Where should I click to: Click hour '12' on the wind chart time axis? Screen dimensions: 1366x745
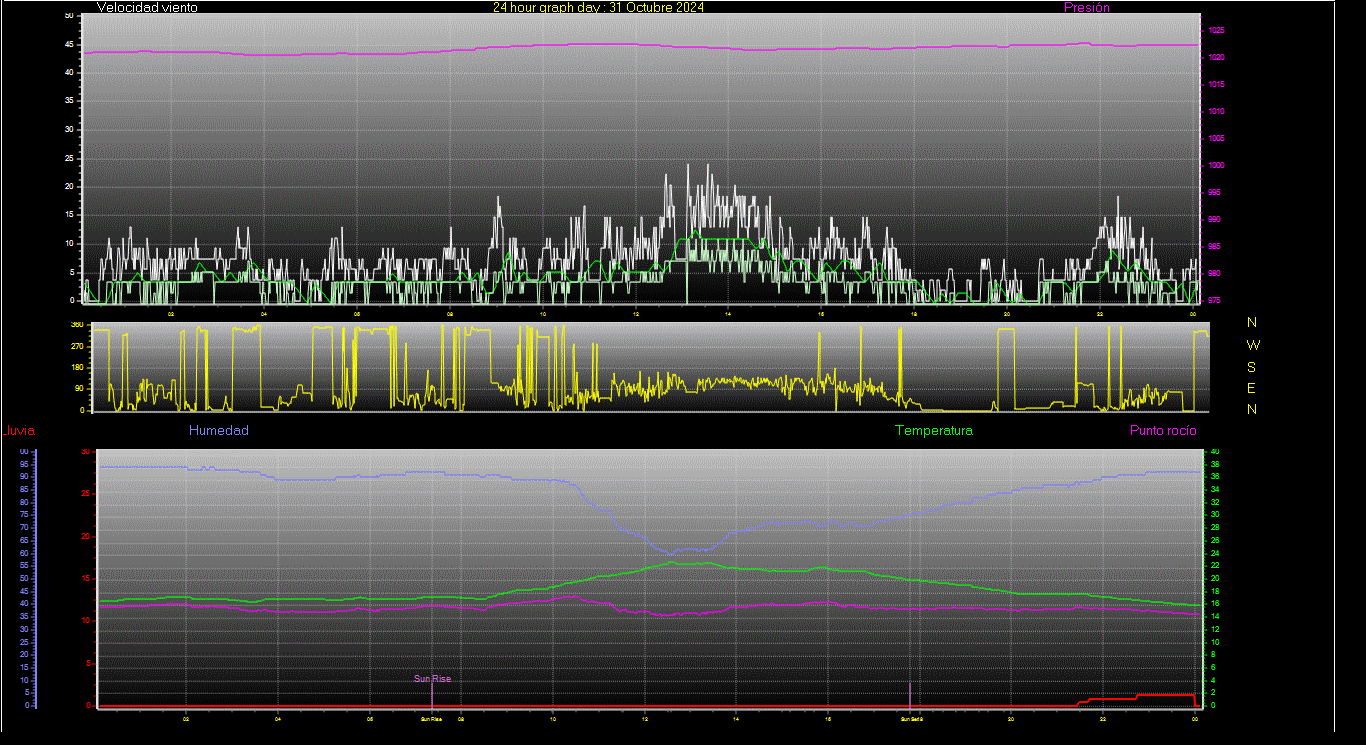point(636,314)
